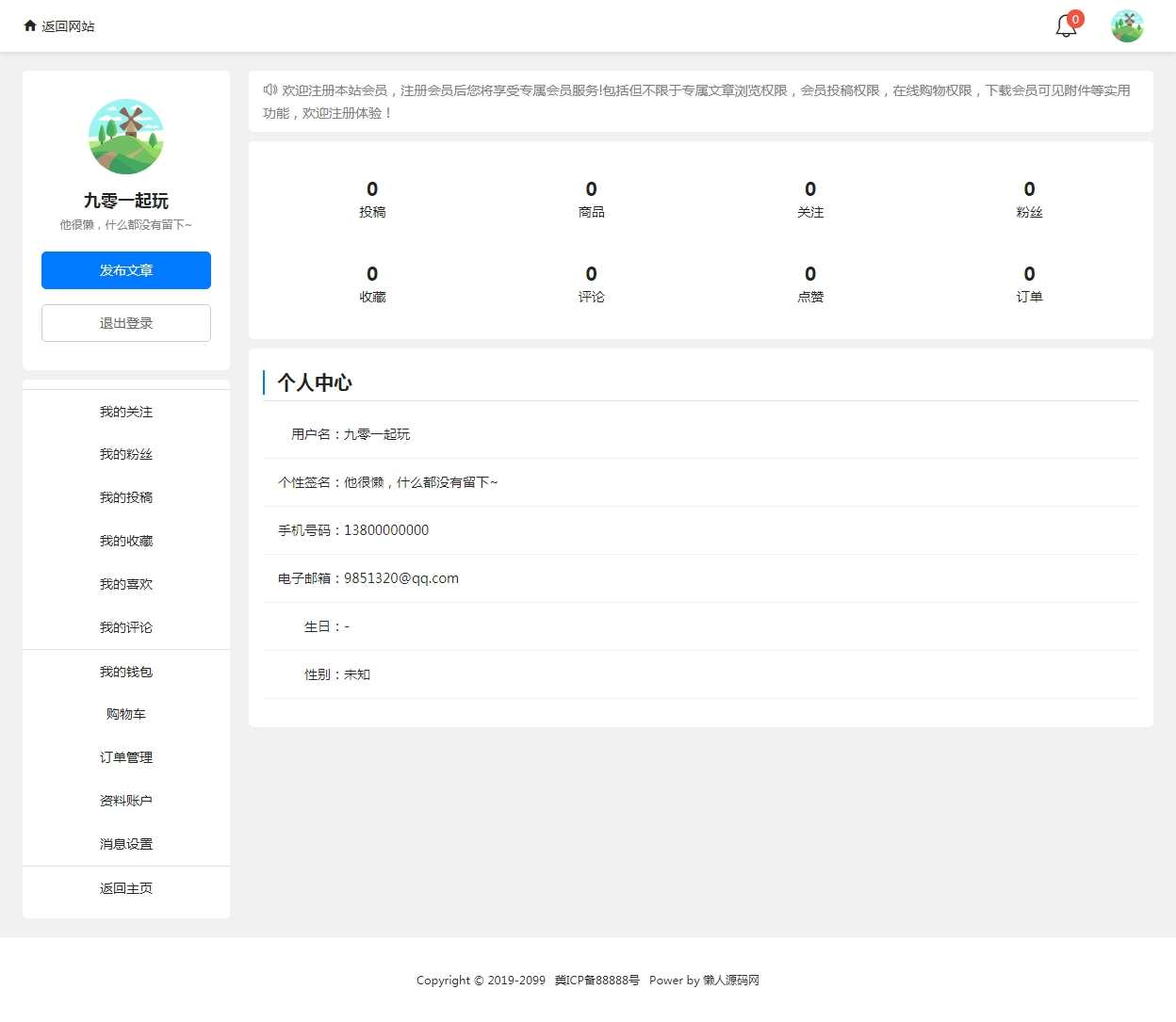Open 我的关注 in the sidebar
1176x1022 pixels.
[125, 412]
